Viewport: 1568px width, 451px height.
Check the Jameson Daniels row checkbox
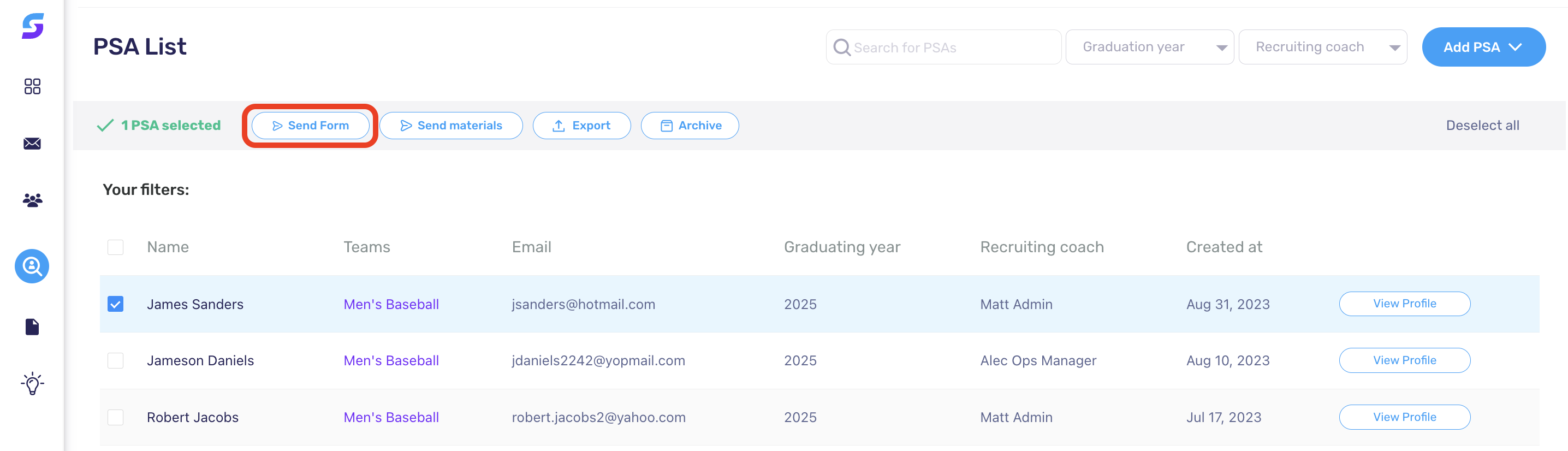pos(116,360)
